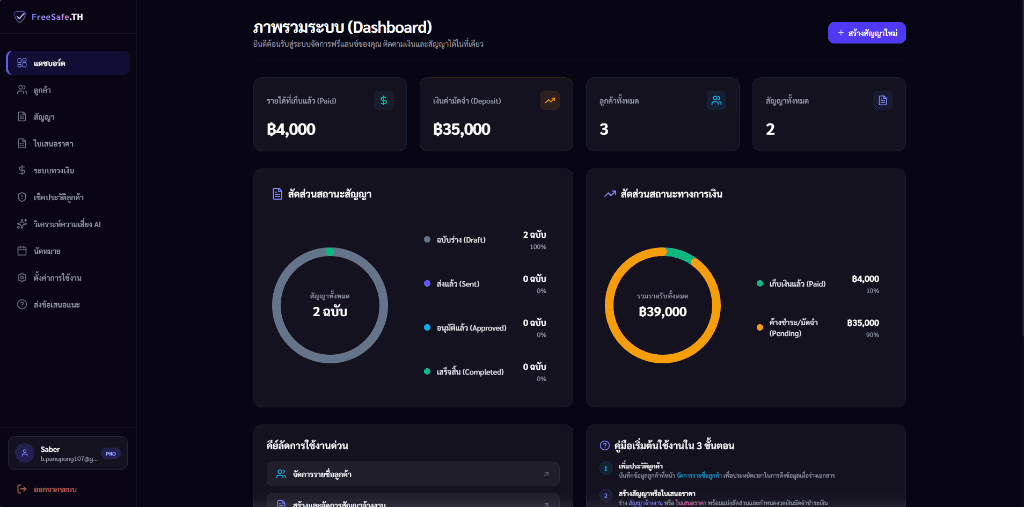Click the total contracts count 2
The width and height of the screenshot is (1024, 507).
770,129
